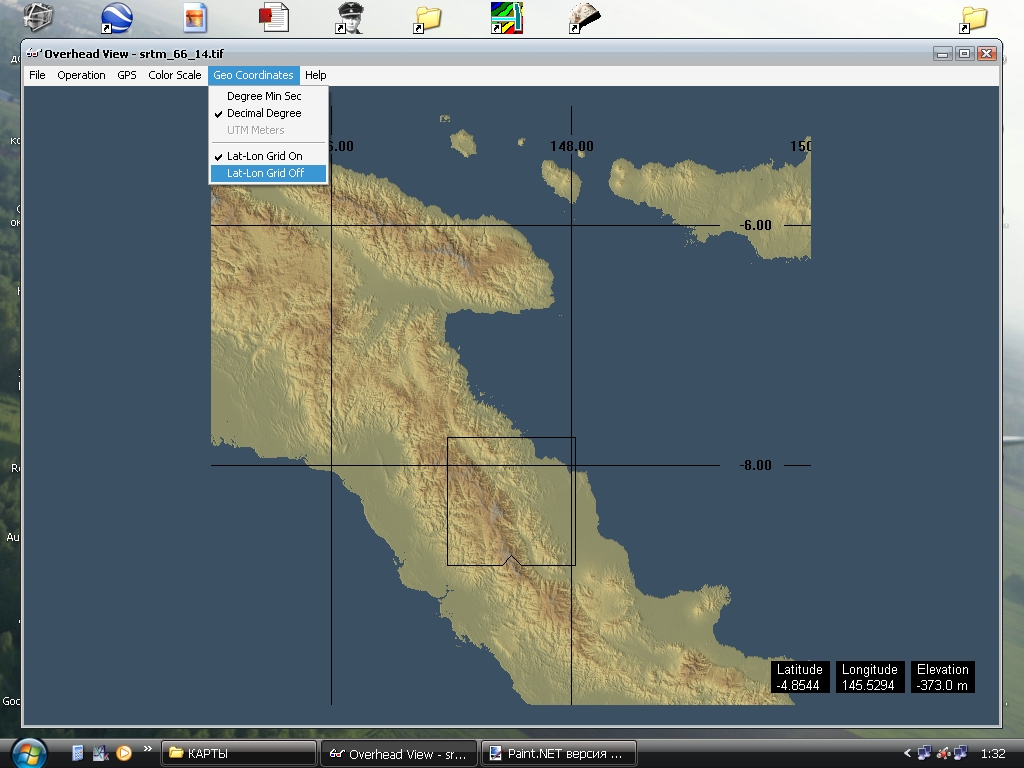This screenshot has width=1024, height=768.
Task: Open Google Earth desktop shortcut
Action: tap(117, 17)
